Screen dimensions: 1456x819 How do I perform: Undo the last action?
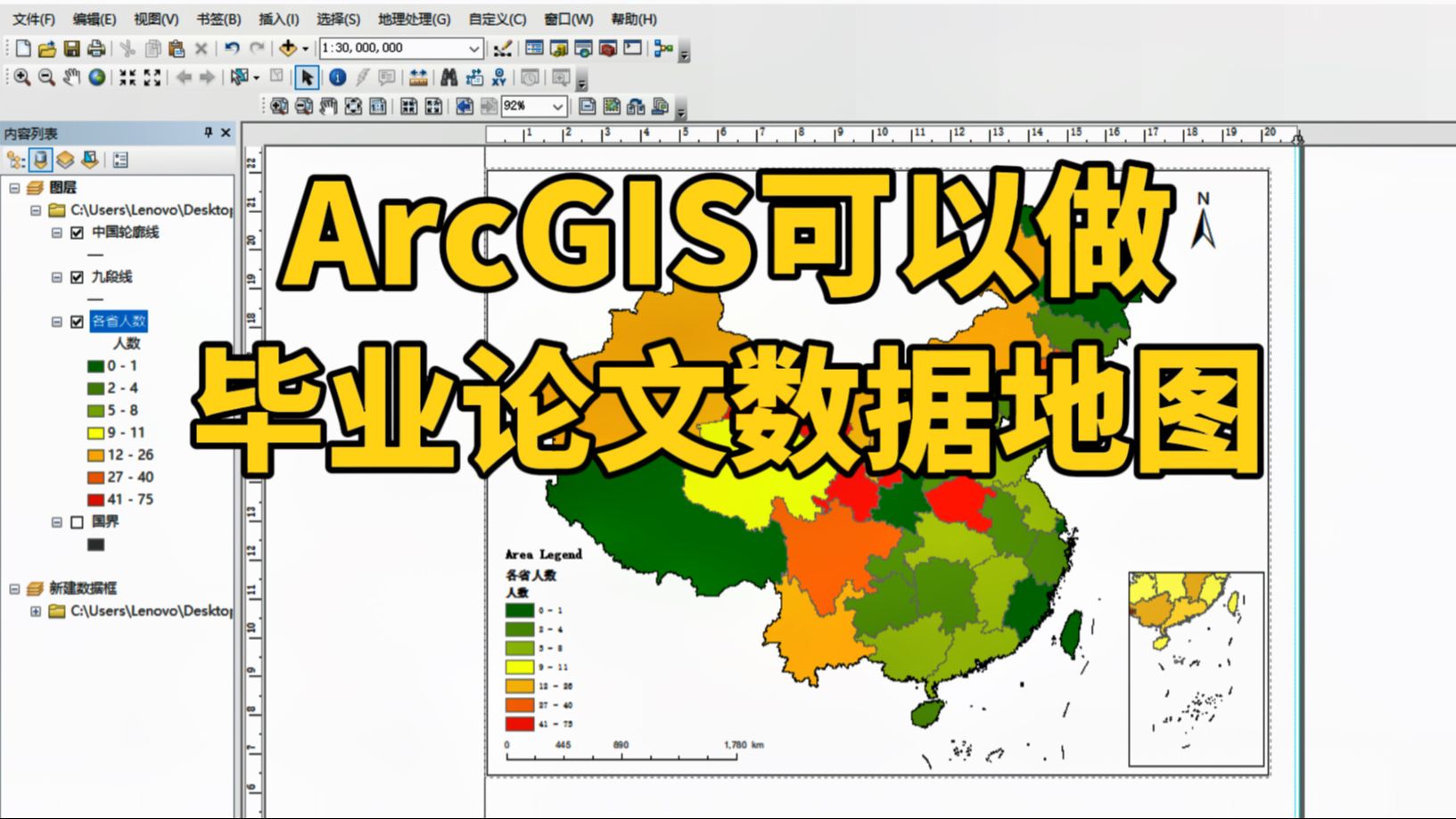pos(232,48)
